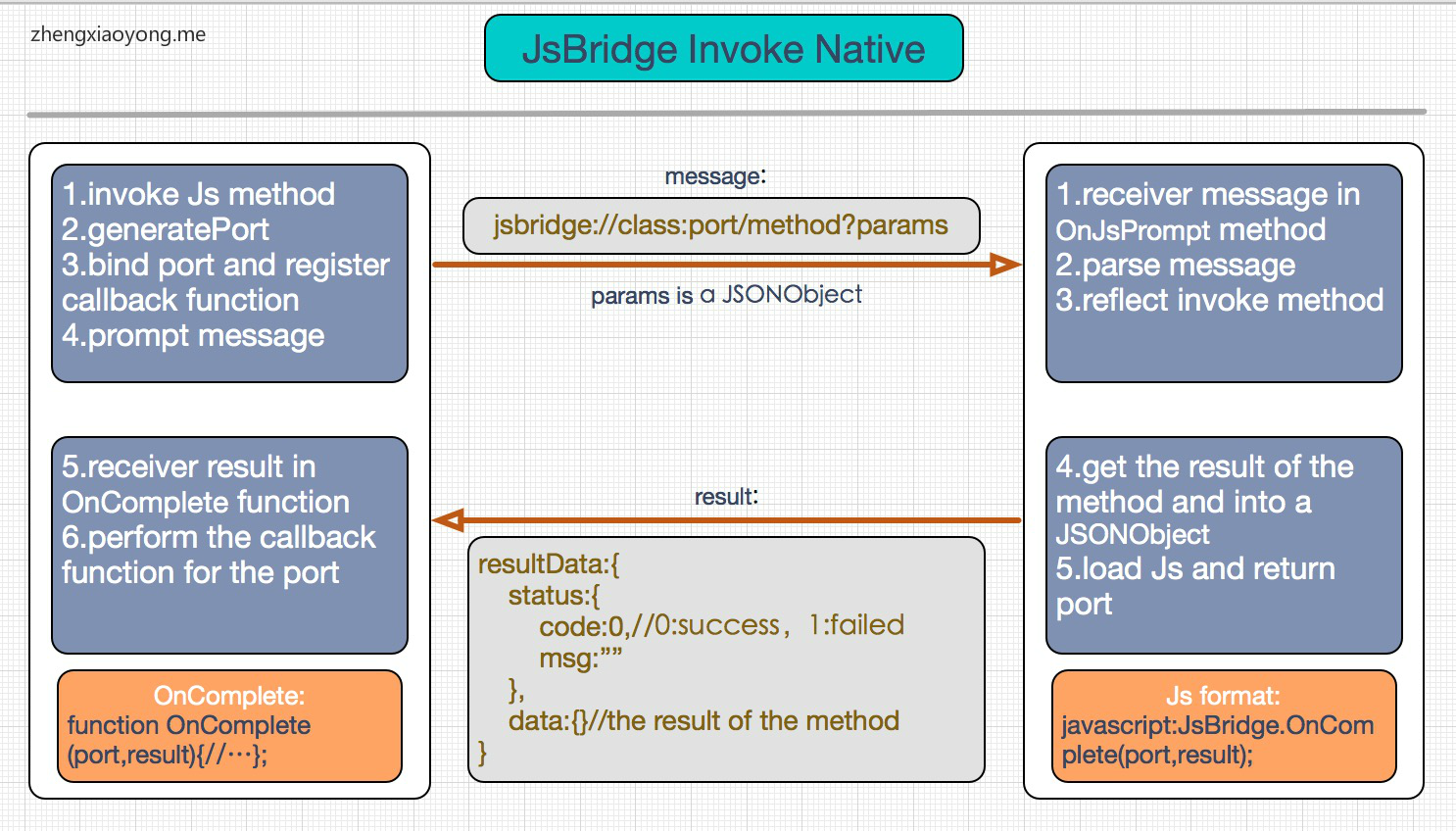Screen dimensions: 1456x831
Task: Select the 'data:{}//the result of the method' line
Action: tap(704, 721)
